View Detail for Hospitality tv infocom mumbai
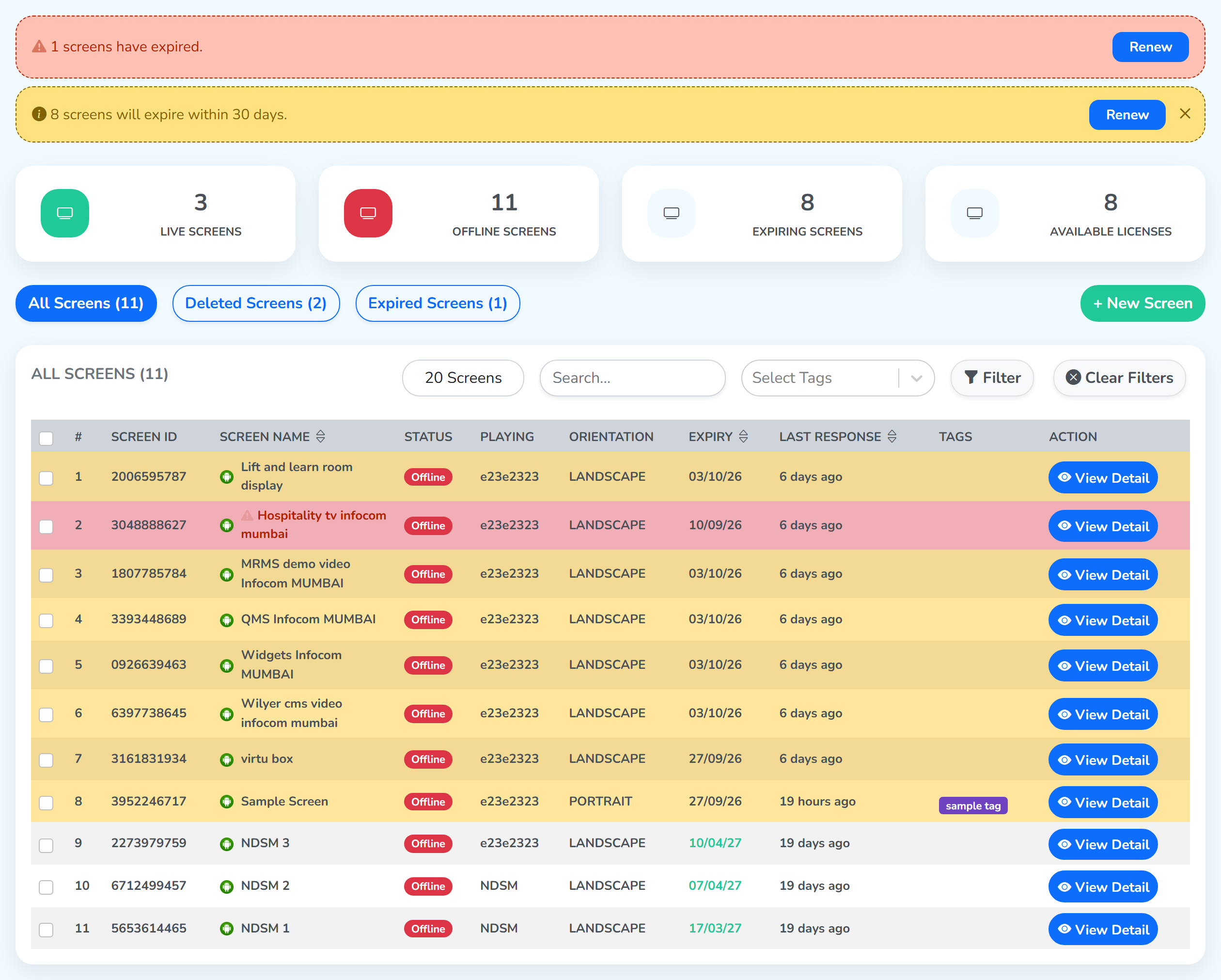Viewport: 1221px width, 980px height. pyautogui.click(x=1103, y=526)
